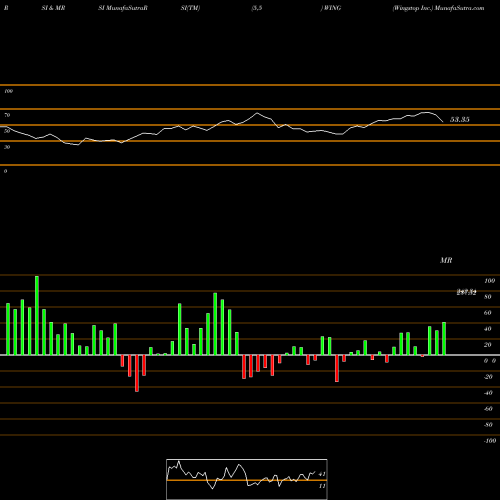500x500 pixels.
Task: Click the value 11 in the mini chart
Action: (322, 486)
